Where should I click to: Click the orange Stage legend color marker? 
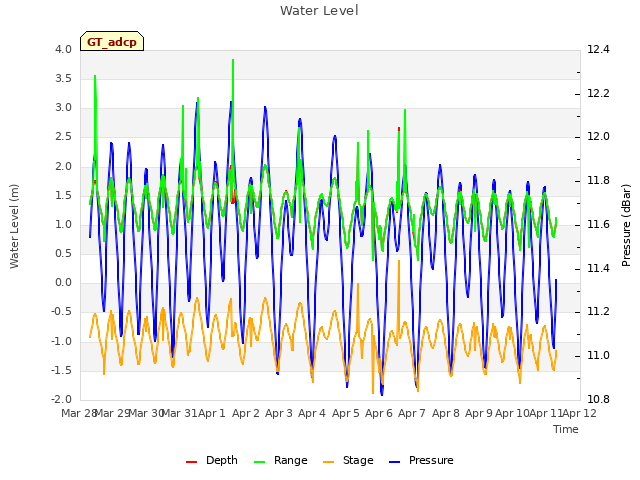328,462
